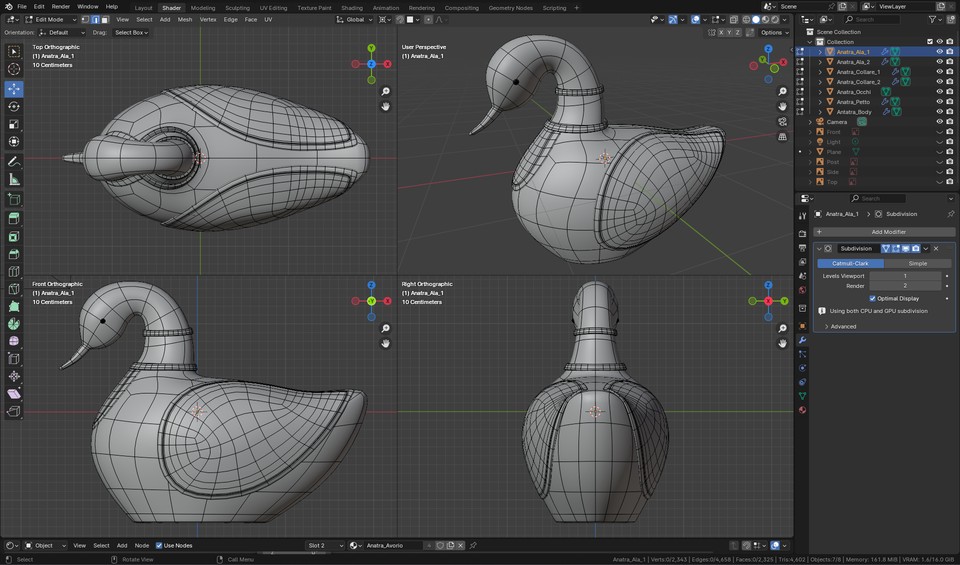Image resolution: width=960 pixels, height=565 pixels.
Task: Select the Simple subdivision type button
Action: coord(917,263)
